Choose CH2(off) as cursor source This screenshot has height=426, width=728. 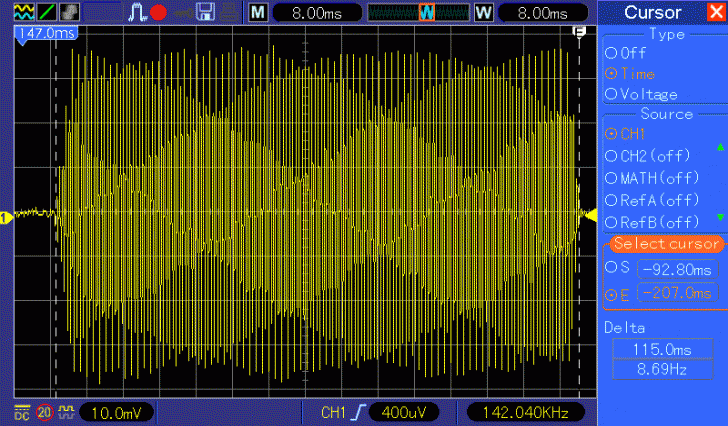tap(648, 156)
